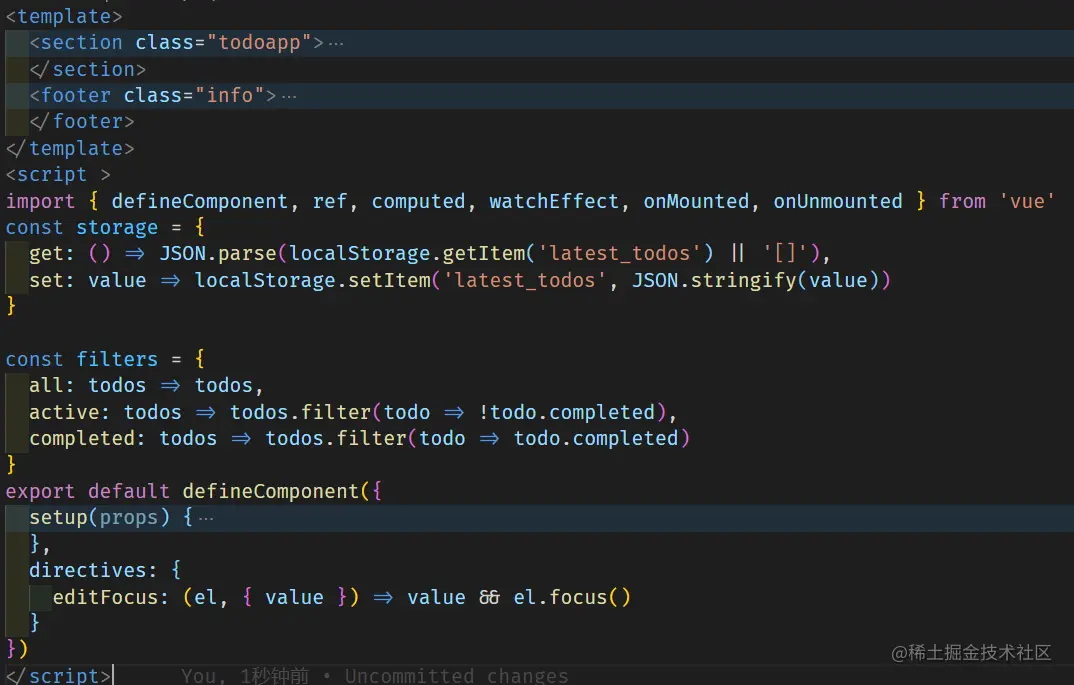Click the closing </template> tag
This screenshot has height=685, width=1074.
(70, 148)
